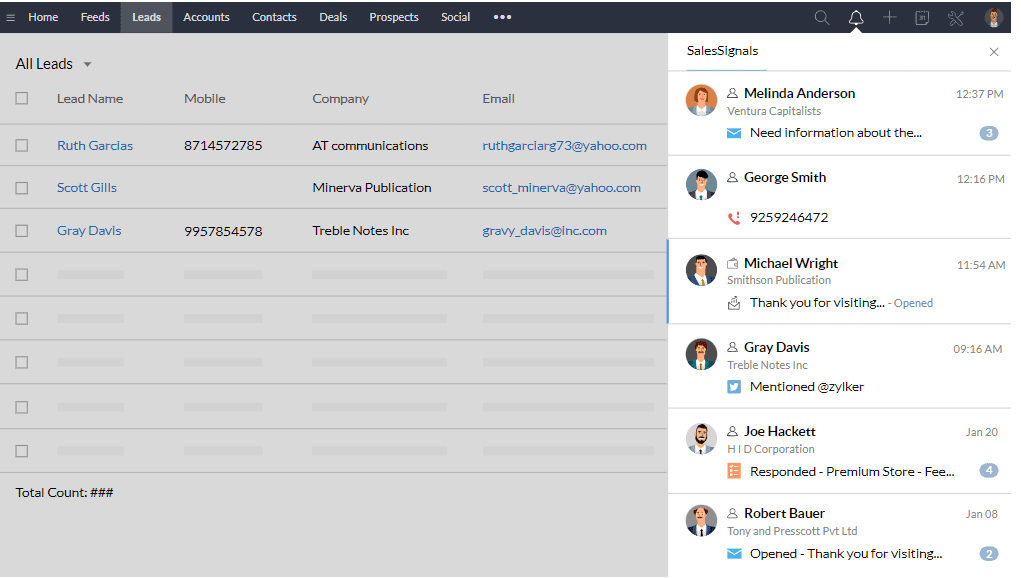This screenshot has height=578, width=1021.
Task: Check the checkbox for Scott Gills
Action: [21, 187]
